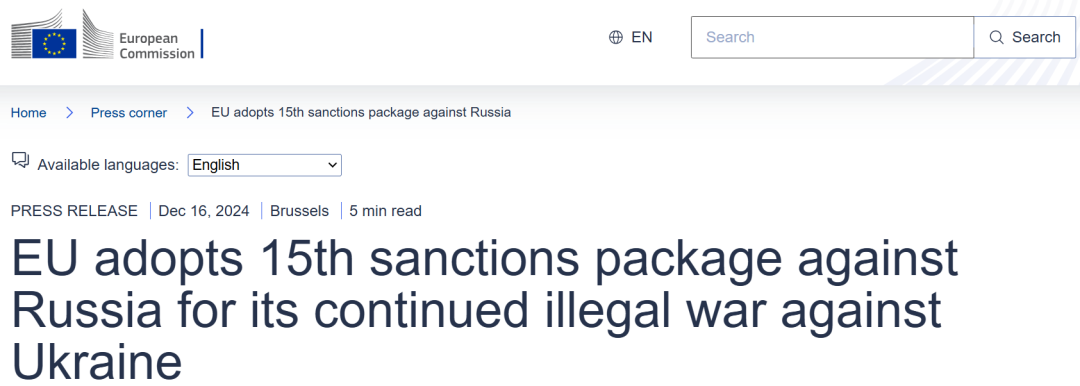Click the chevron after Press corner breadcrumb

pyautogui.click(x=190, y=112)
